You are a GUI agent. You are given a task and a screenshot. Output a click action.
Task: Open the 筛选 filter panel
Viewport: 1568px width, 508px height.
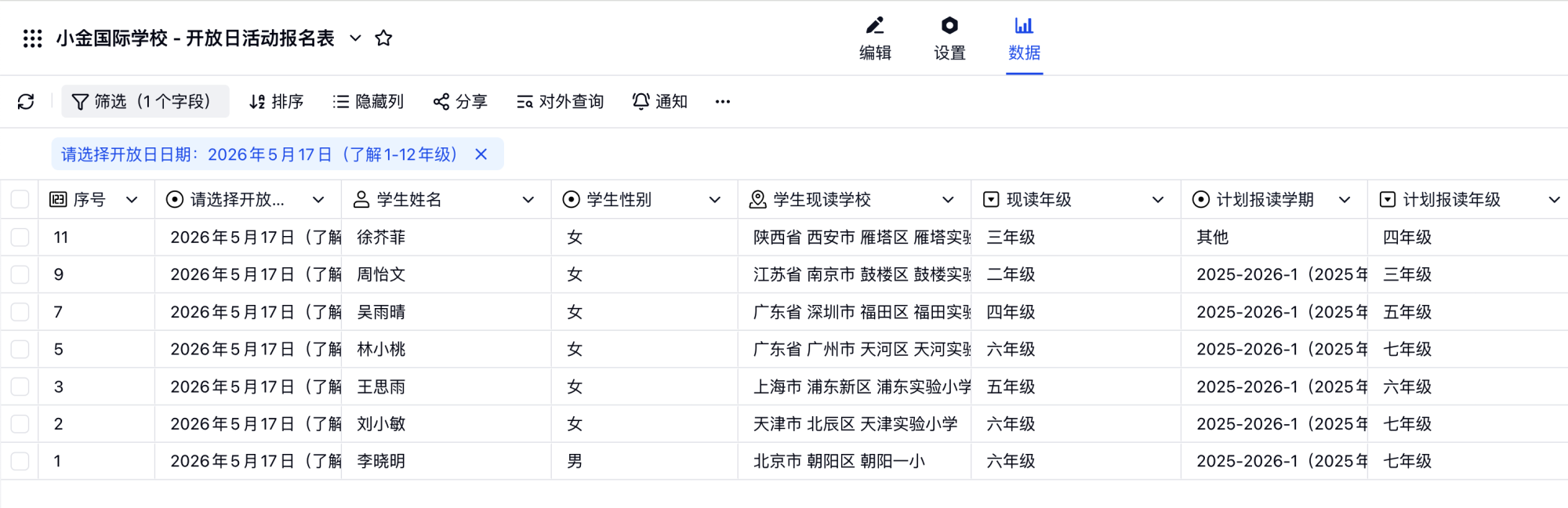pos(145,102)
